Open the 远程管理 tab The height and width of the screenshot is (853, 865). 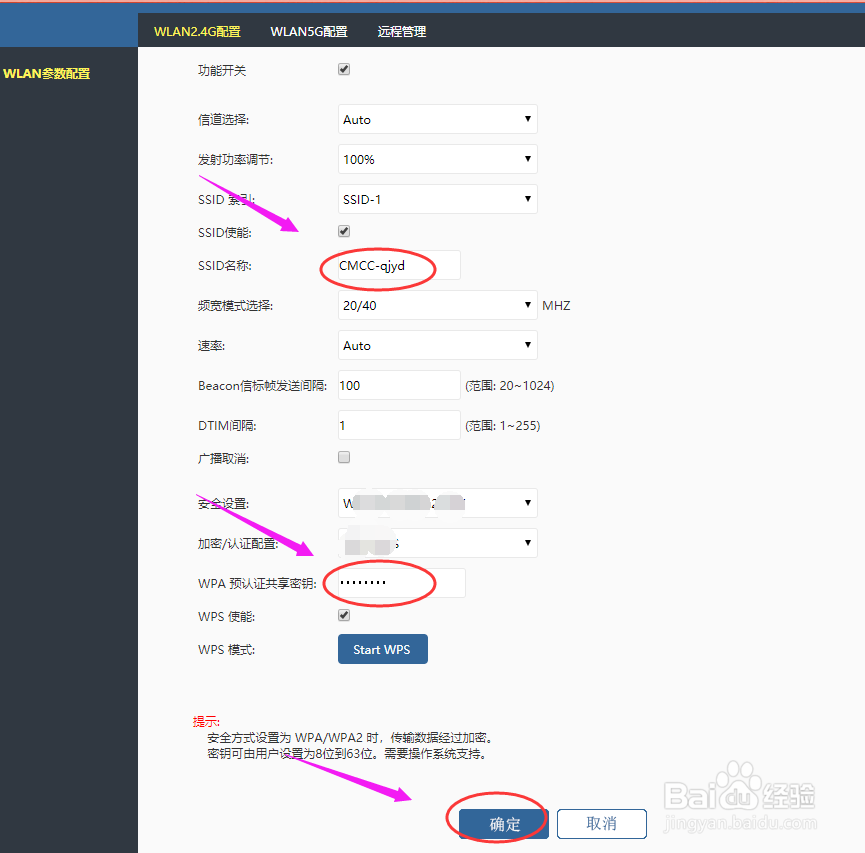(x=401, y=31)
